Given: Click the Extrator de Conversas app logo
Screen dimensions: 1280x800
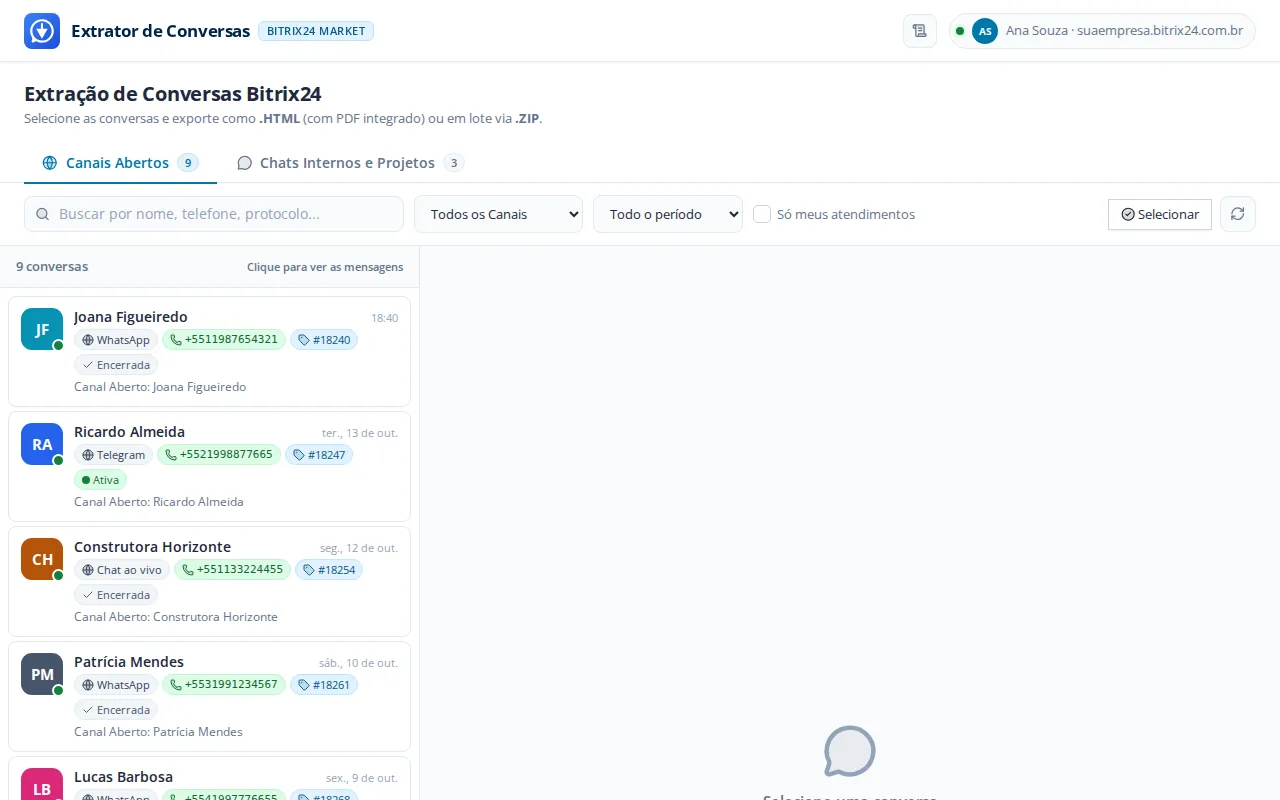Looking at the screenshot, I should click(x=42, y=31).
